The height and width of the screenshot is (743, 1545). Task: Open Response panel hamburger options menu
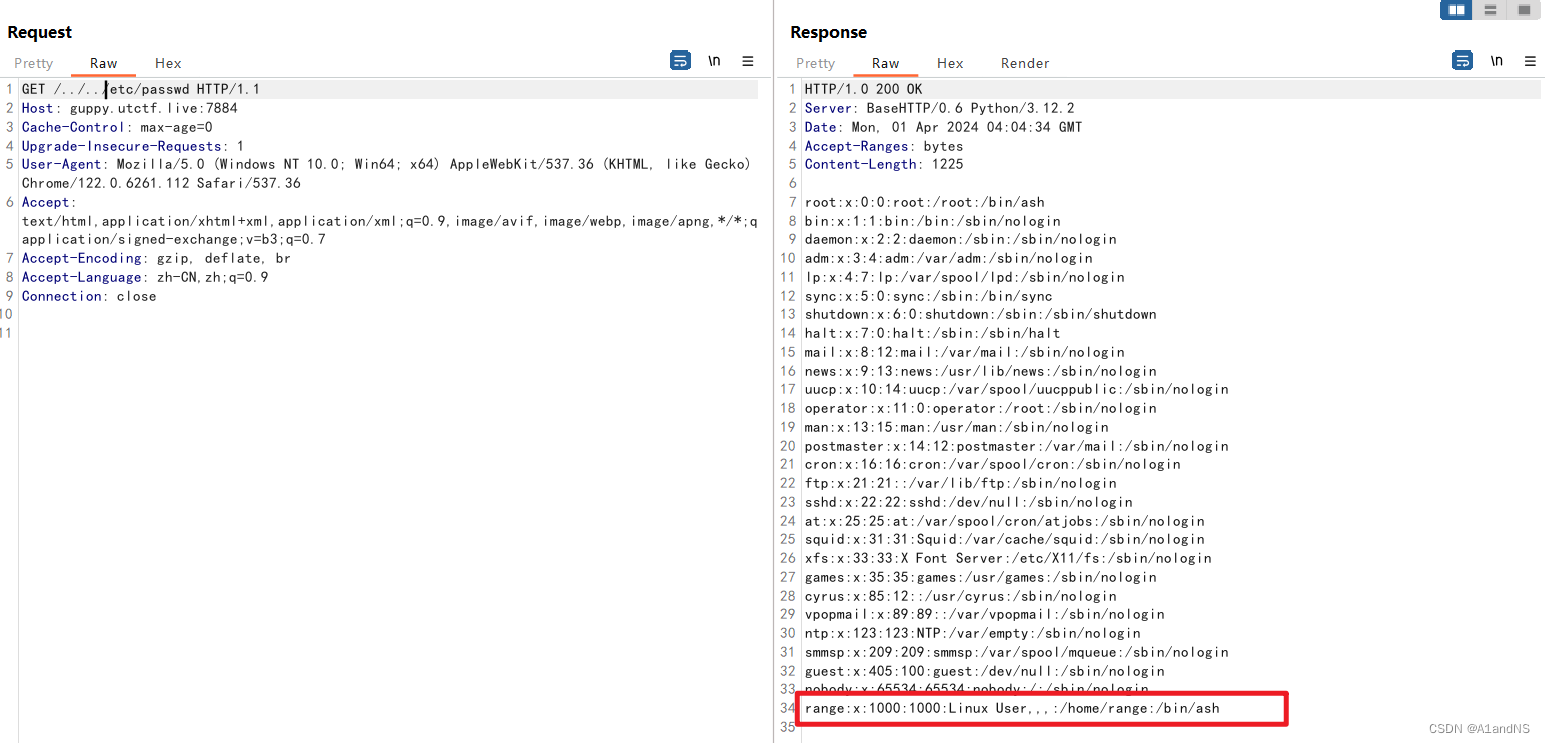(x=1530, y=61)
